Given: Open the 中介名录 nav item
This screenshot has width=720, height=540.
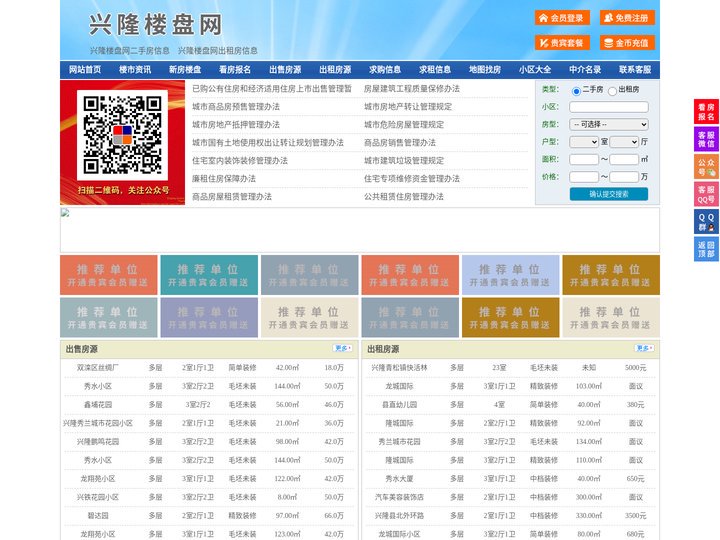Looking at the screenshot, I should pyautogui.click(x=585, y=70).
